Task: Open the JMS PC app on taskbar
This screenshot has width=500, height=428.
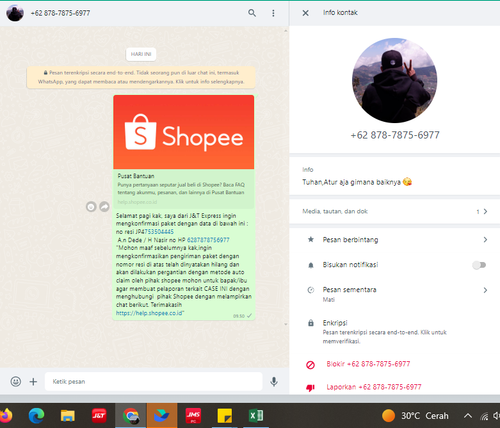Action: click(193, 416)
